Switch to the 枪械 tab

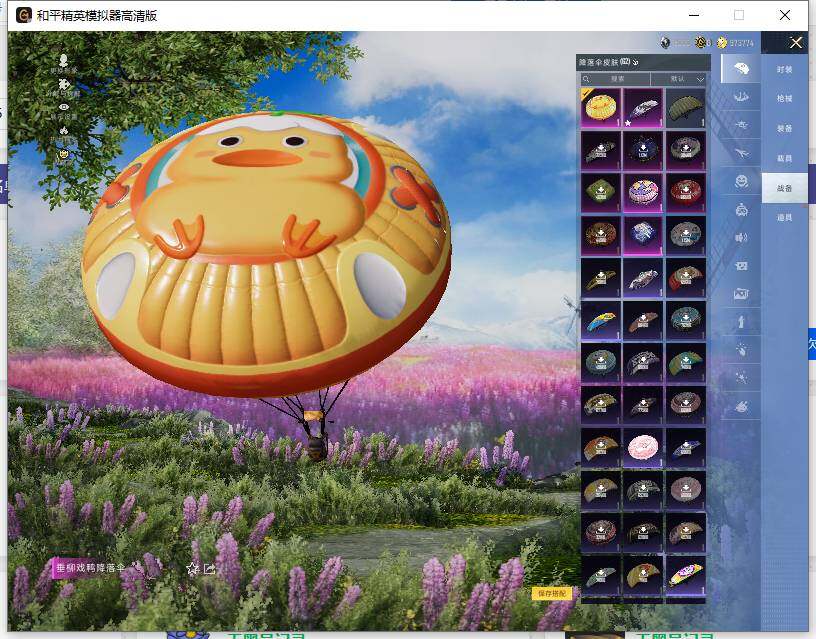[784, 99]
